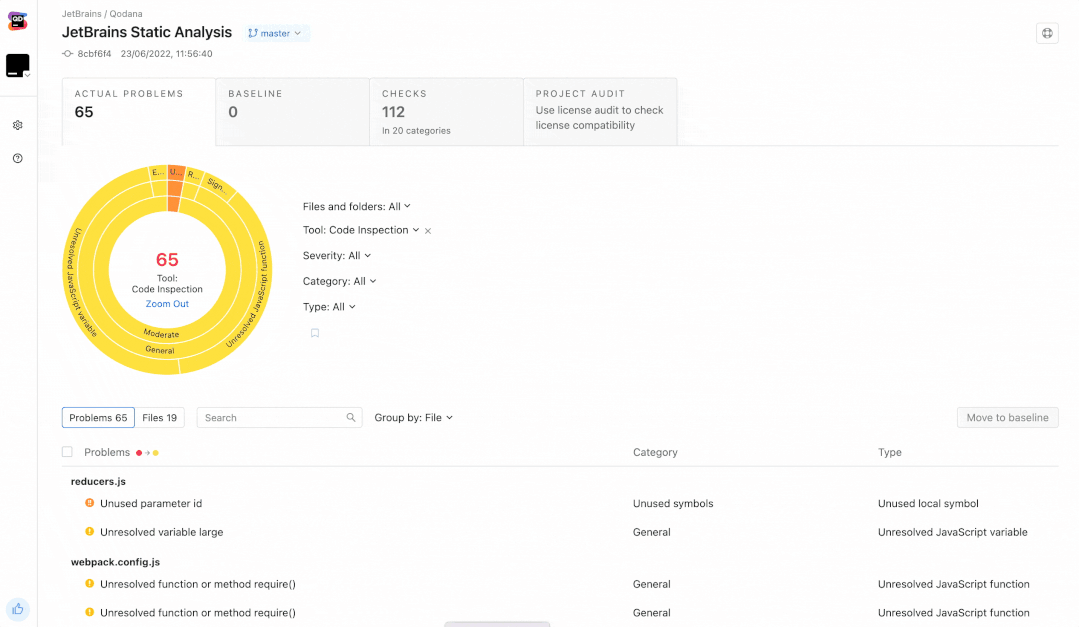Click the orange segment in sunburst chart
Image resolution: width=1079 pixels, height=627 pixels.
(176, 186)
